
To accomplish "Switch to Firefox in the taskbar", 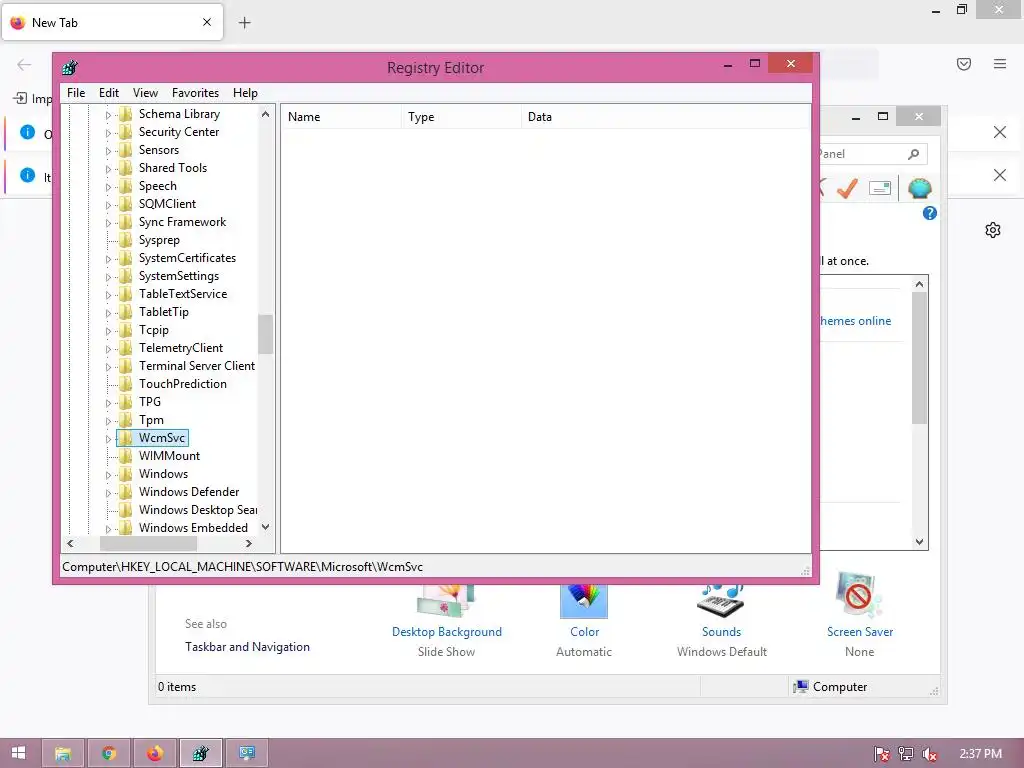I will (155, 753).
